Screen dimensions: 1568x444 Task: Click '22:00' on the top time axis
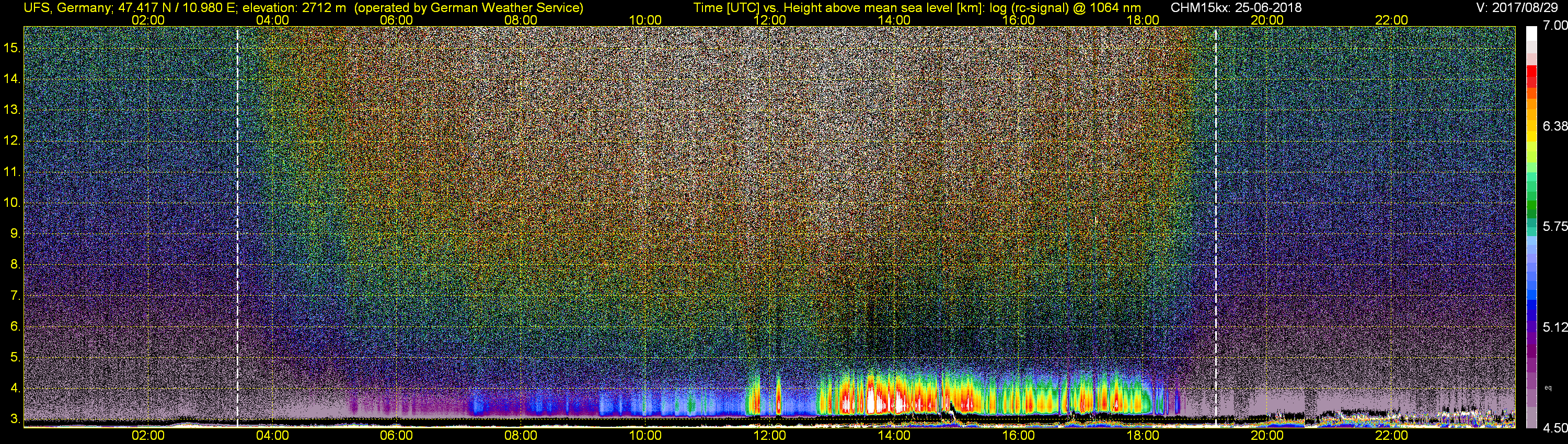pyautogui.click(x=1391, y=20)
